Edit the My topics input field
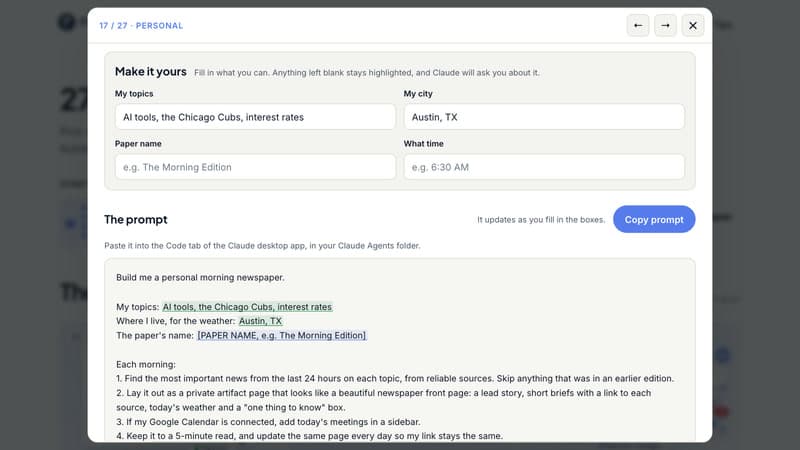 point(255,117)
